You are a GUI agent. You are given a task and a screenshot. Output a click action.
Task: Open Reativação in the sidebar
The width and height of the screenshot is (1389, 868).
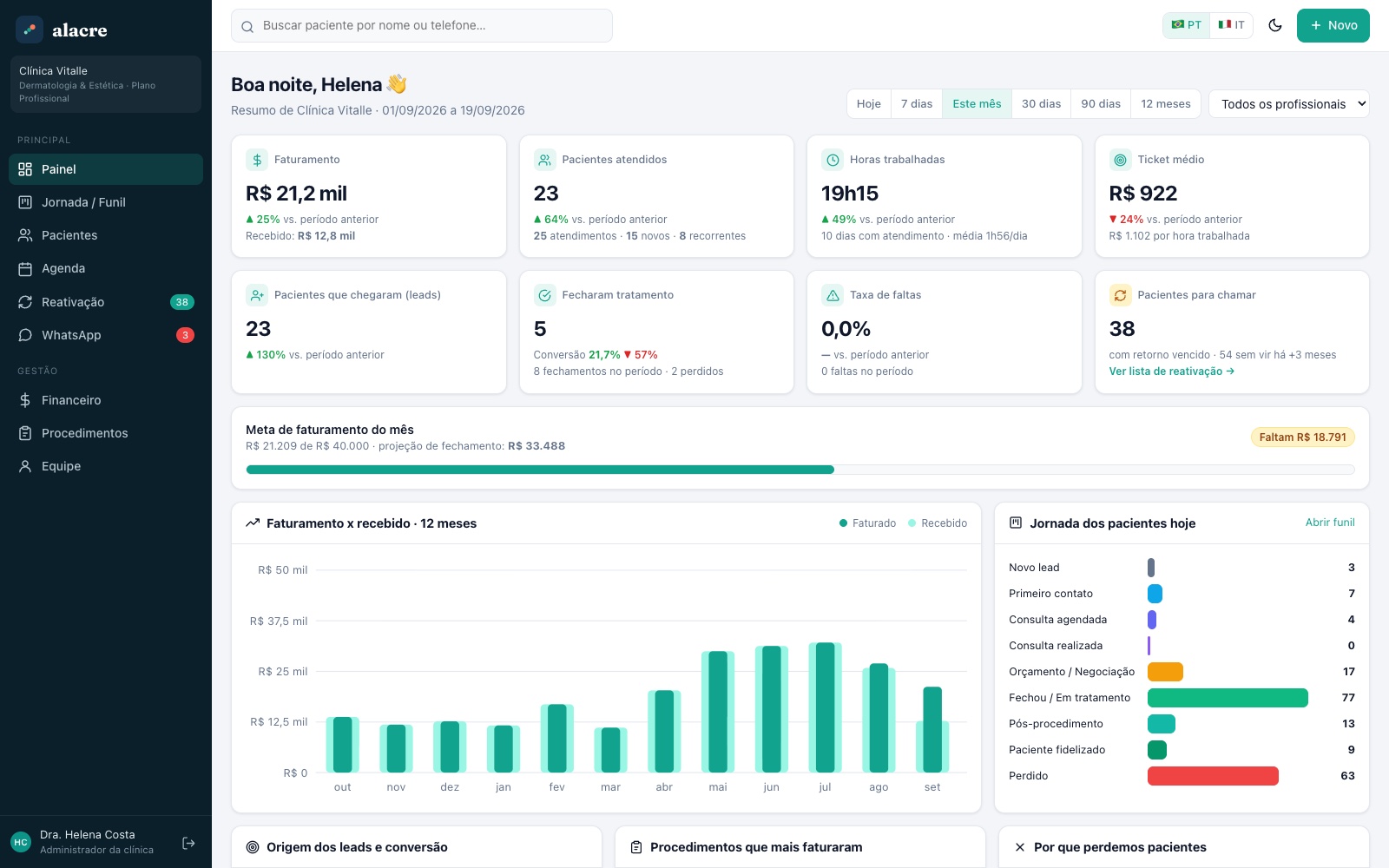(106, 302)
